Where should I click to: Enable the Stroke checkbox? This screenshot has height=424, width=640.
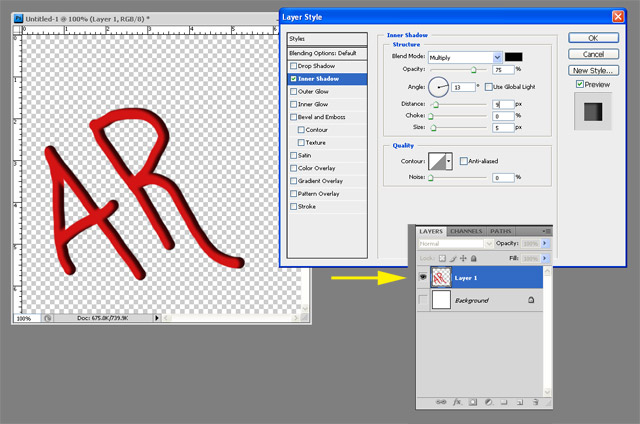[293, 206]
